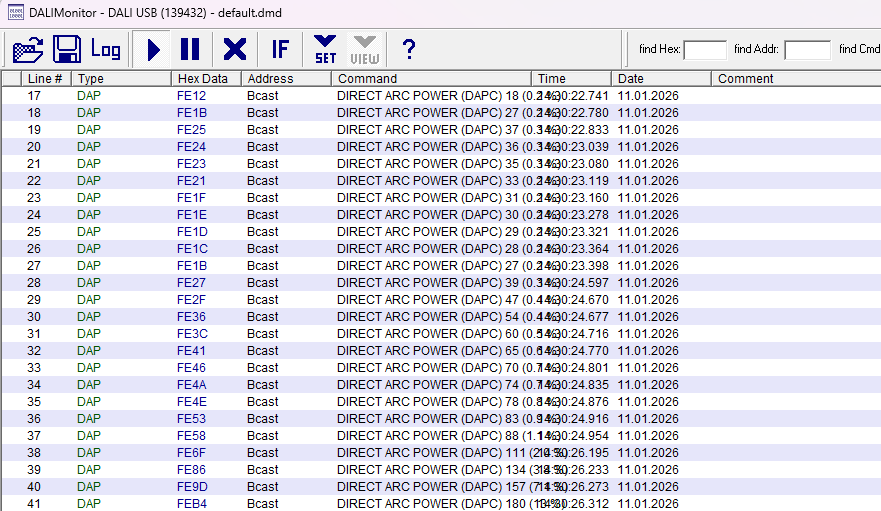Click the find Addr input field
The height and width of the screenshot is (511, 881).
[807, 50]
